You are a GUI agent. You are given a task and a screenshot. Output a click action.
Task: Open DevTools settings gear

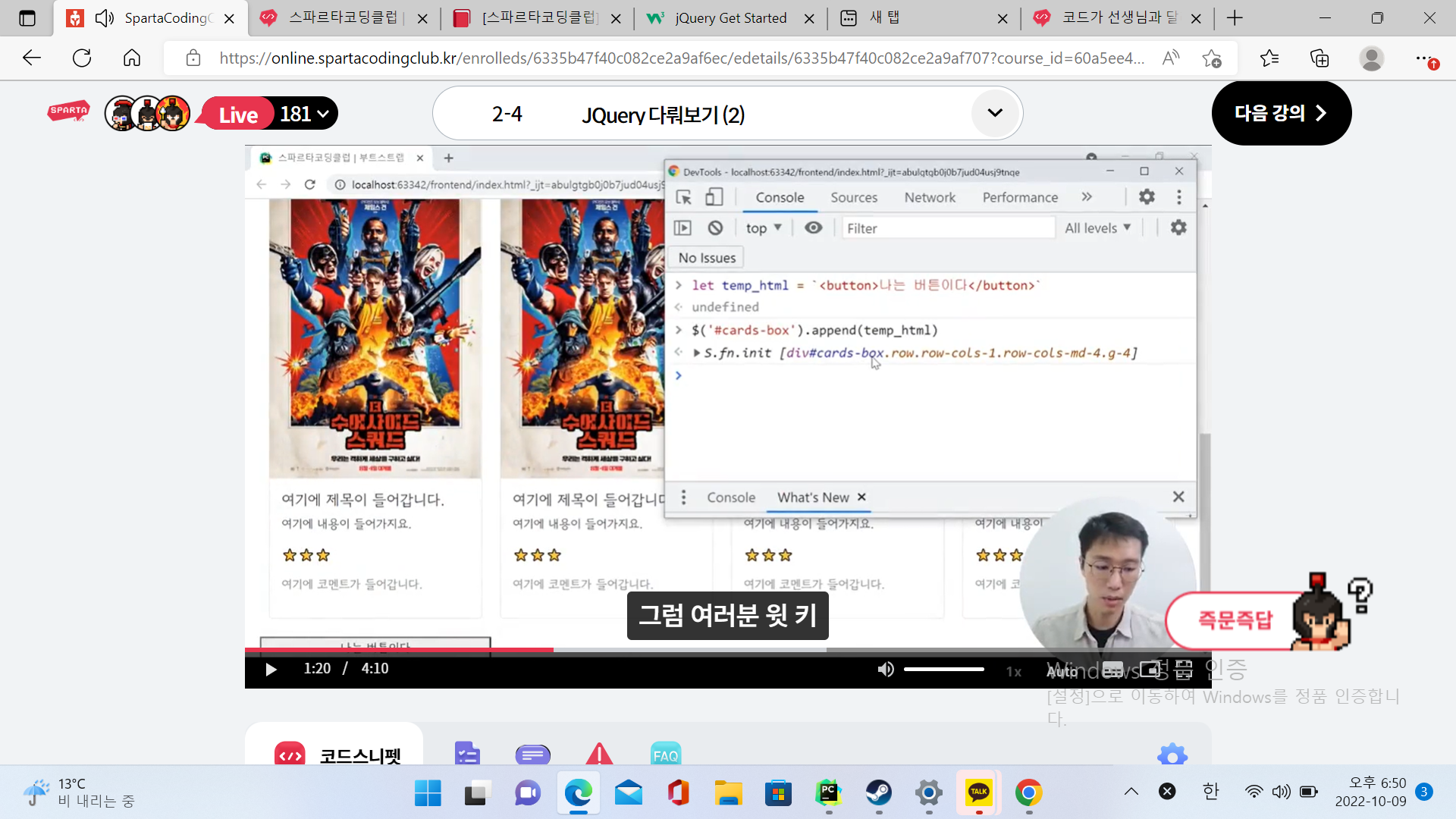pyautogui.click(x=1147, y=197)
